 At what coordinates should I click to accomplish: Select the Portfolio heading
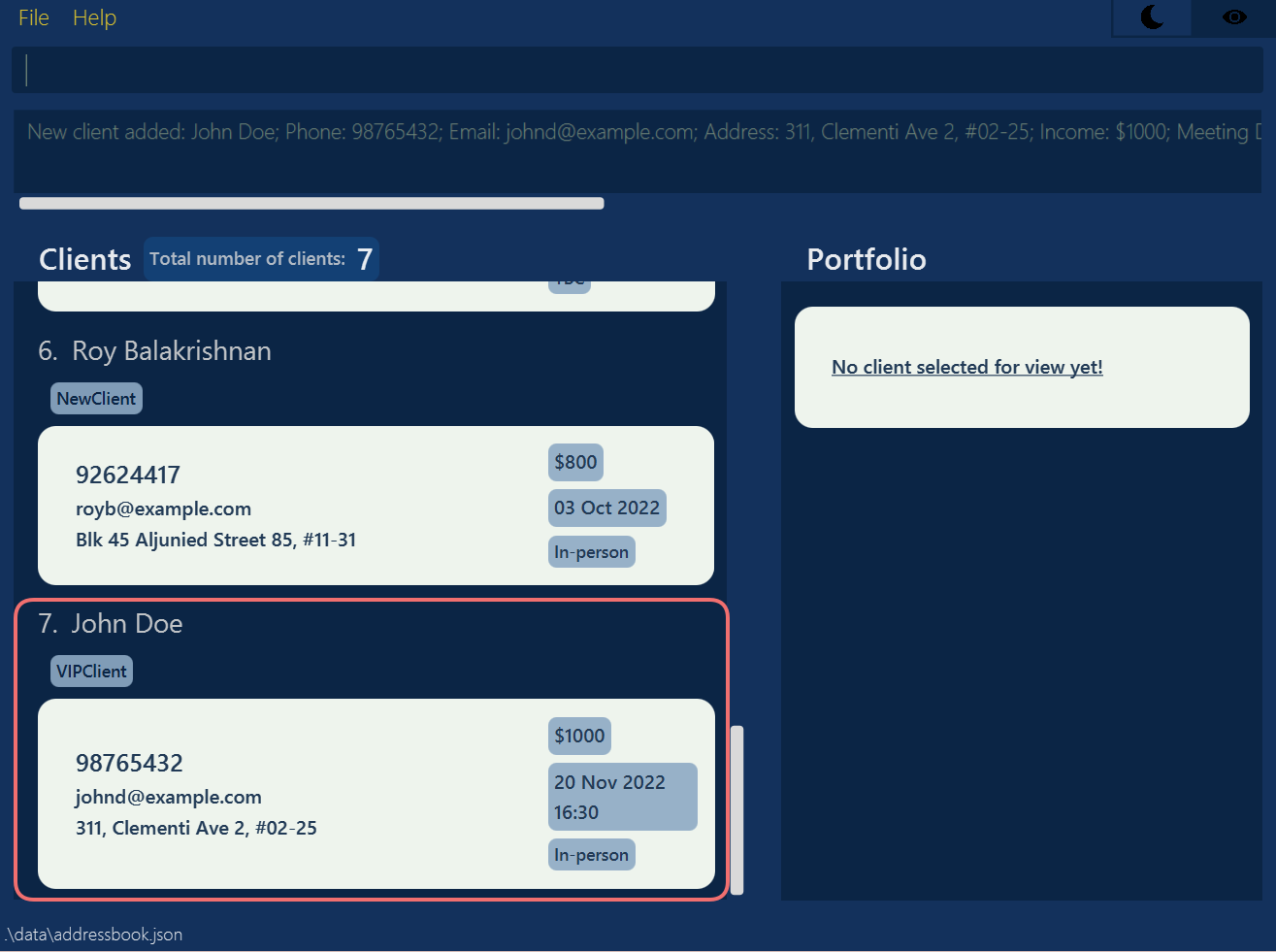tap(867, 259)
